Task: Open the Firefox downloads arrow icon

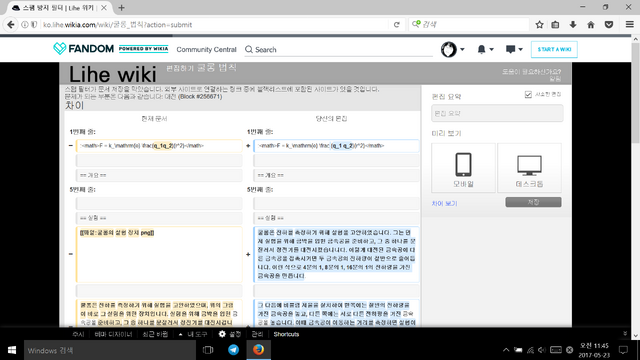Action: pyautogui.click(x=573, y=24)
